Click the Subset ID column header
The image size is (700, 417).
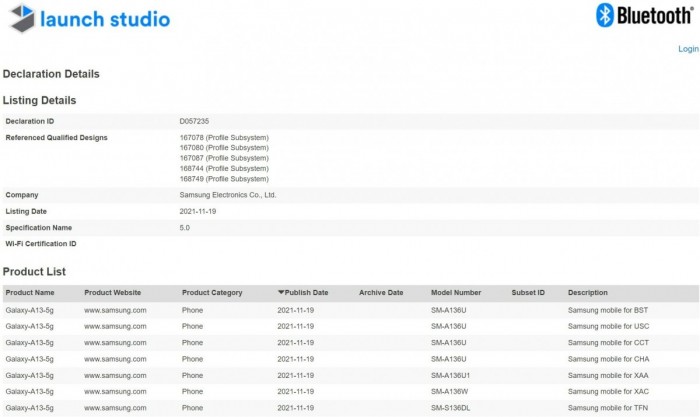[527, 293]
